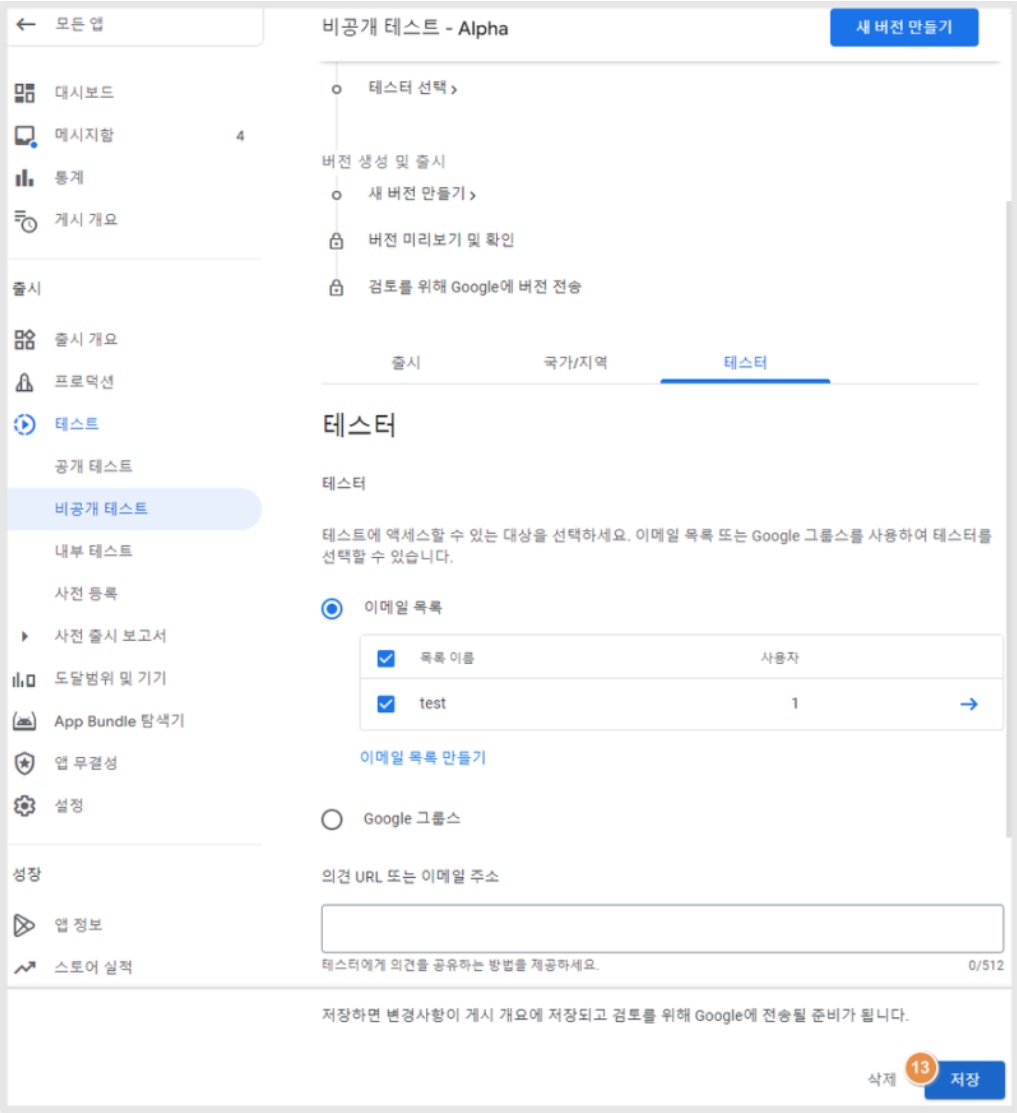Click 검토를 위해 Google에 버전 전송 step
The height and width of the screenshot is (1113, 1017).
click(474, 287)
